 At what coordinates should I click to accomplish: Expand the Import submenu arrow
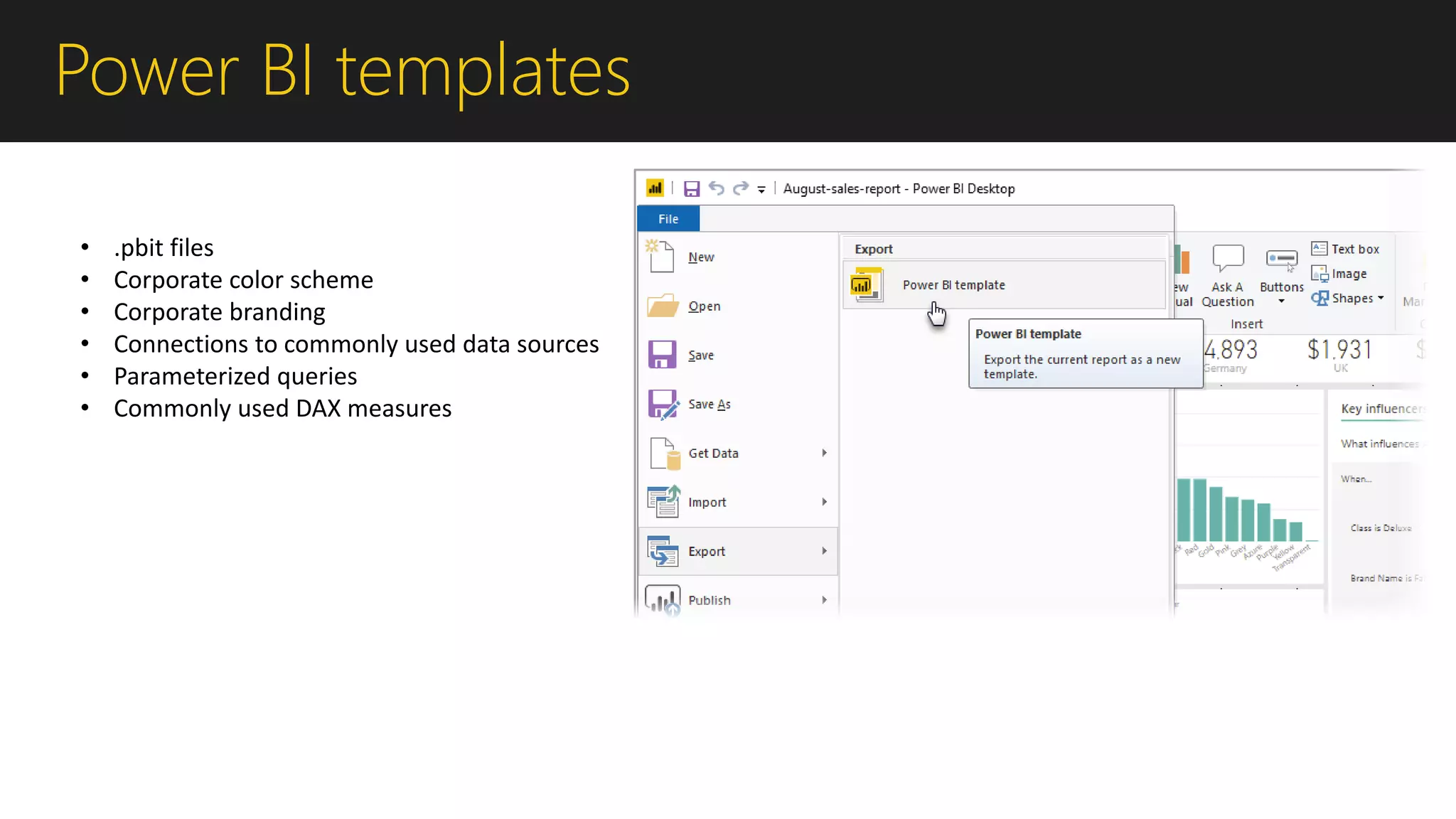pyautogui.click(x=825, y=502)
